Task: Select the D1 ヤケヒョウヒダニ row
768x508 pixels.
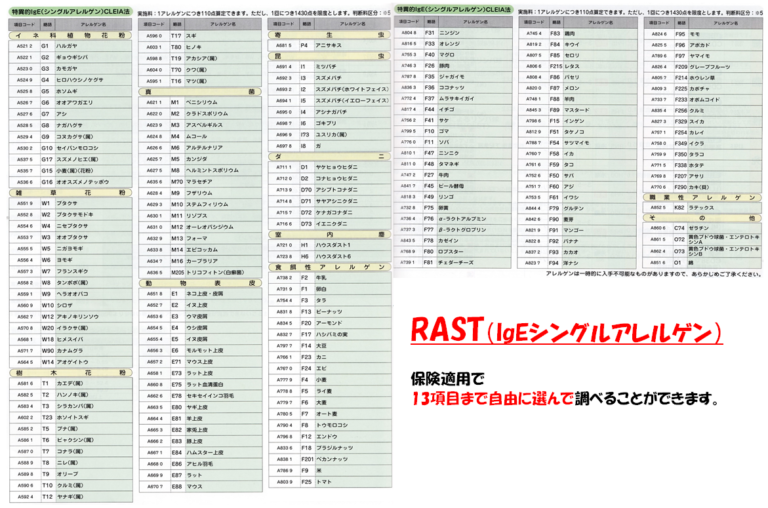Action: 330,167
